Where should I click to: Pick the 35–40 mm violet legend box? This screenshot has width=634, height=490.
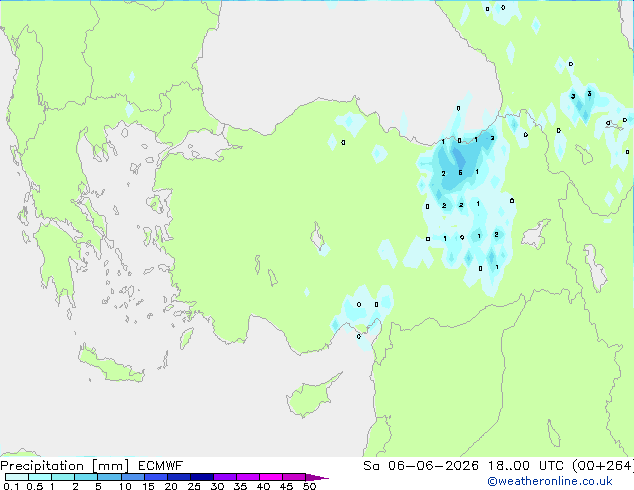tap(247, 477)
